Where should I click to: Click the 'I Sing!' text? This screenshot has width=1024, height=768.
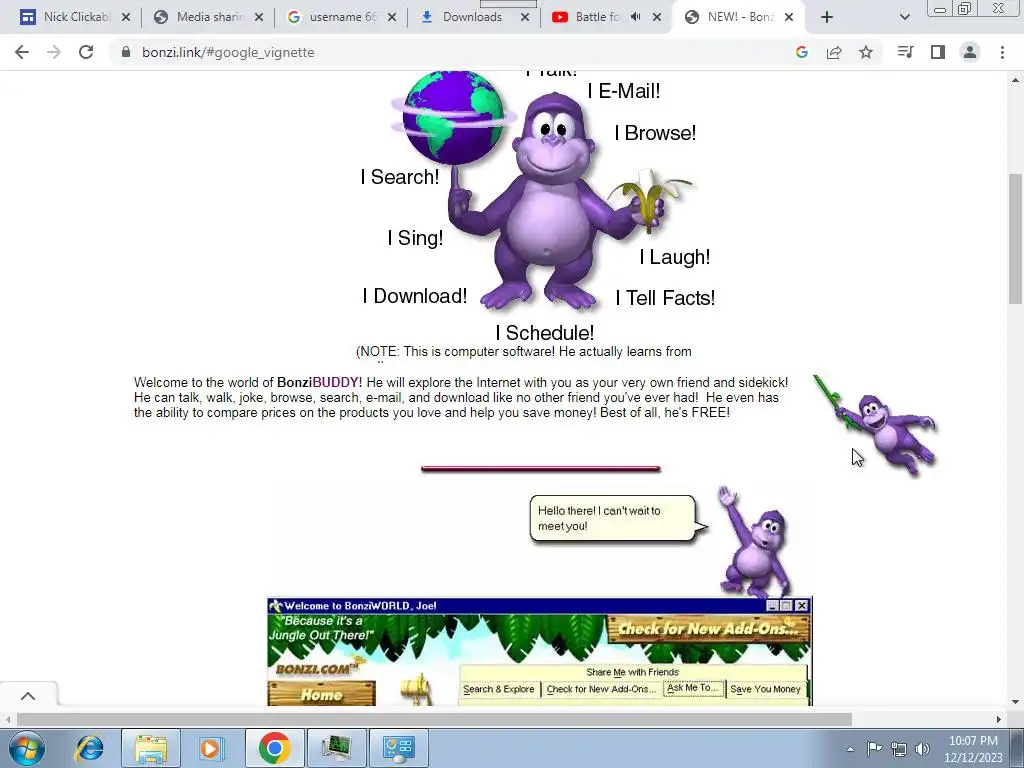[415, 238]
